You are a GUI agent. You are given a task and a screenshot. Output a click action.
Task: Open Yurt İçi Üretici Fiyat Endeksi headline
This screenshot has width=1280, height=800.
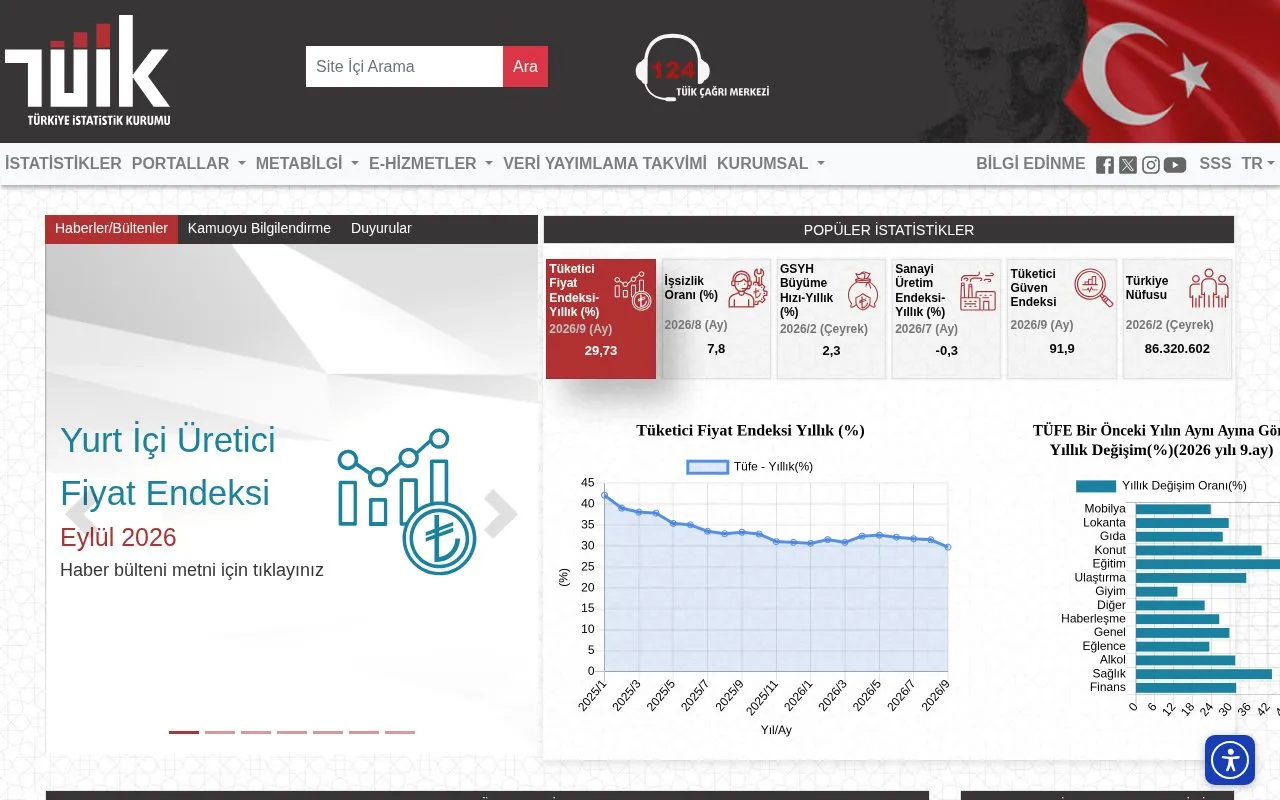(x=168, y=467)
